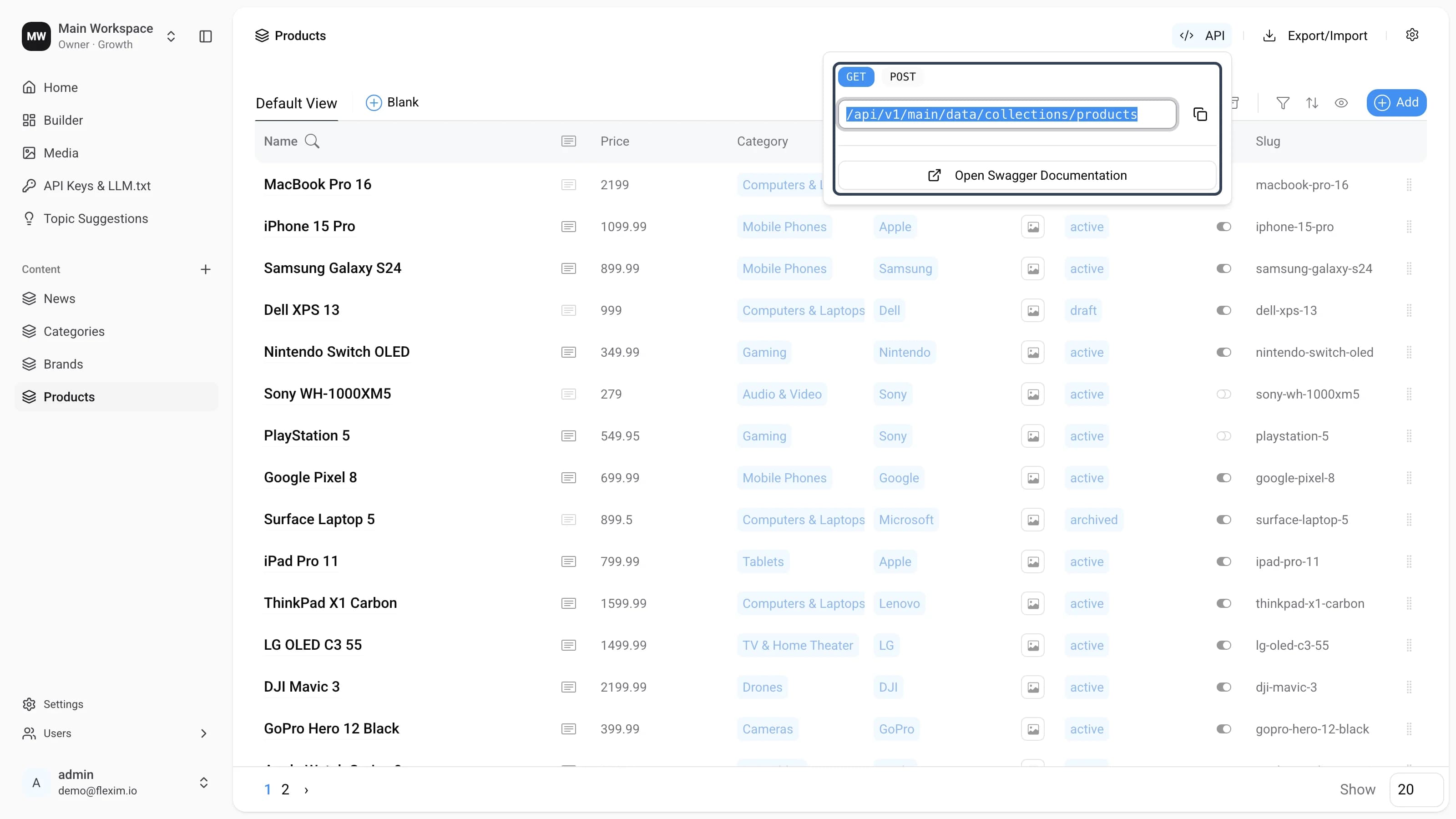The image size is (1456, 819).
Task: Toggle switch for nintendo-switch-oled row
Action: click(1223, 352)
